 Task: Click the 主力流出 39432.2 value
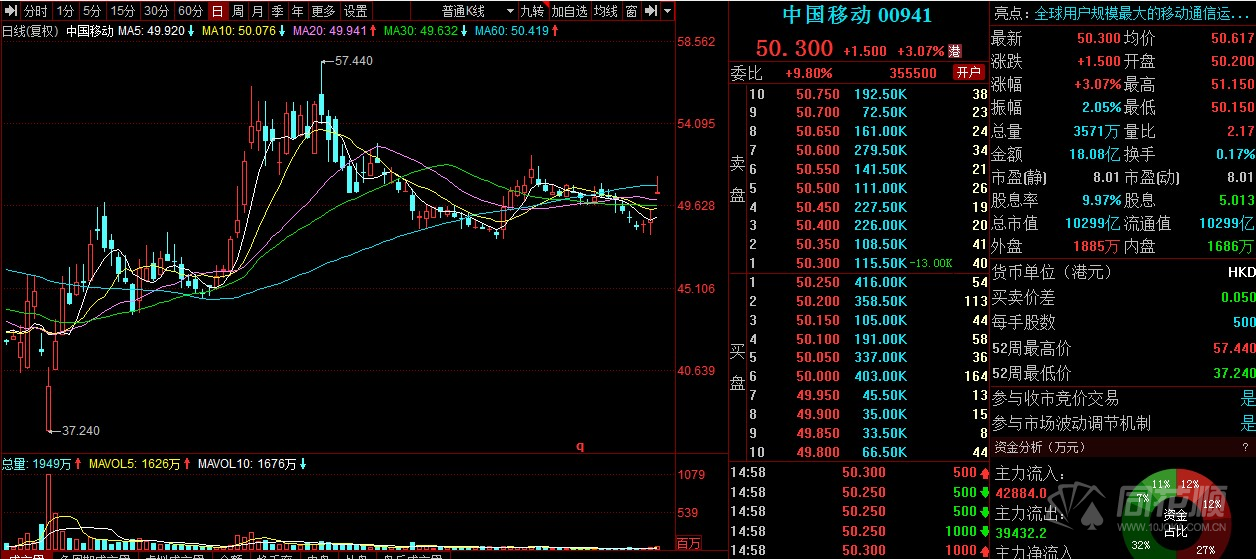(x=1019, y=532)
